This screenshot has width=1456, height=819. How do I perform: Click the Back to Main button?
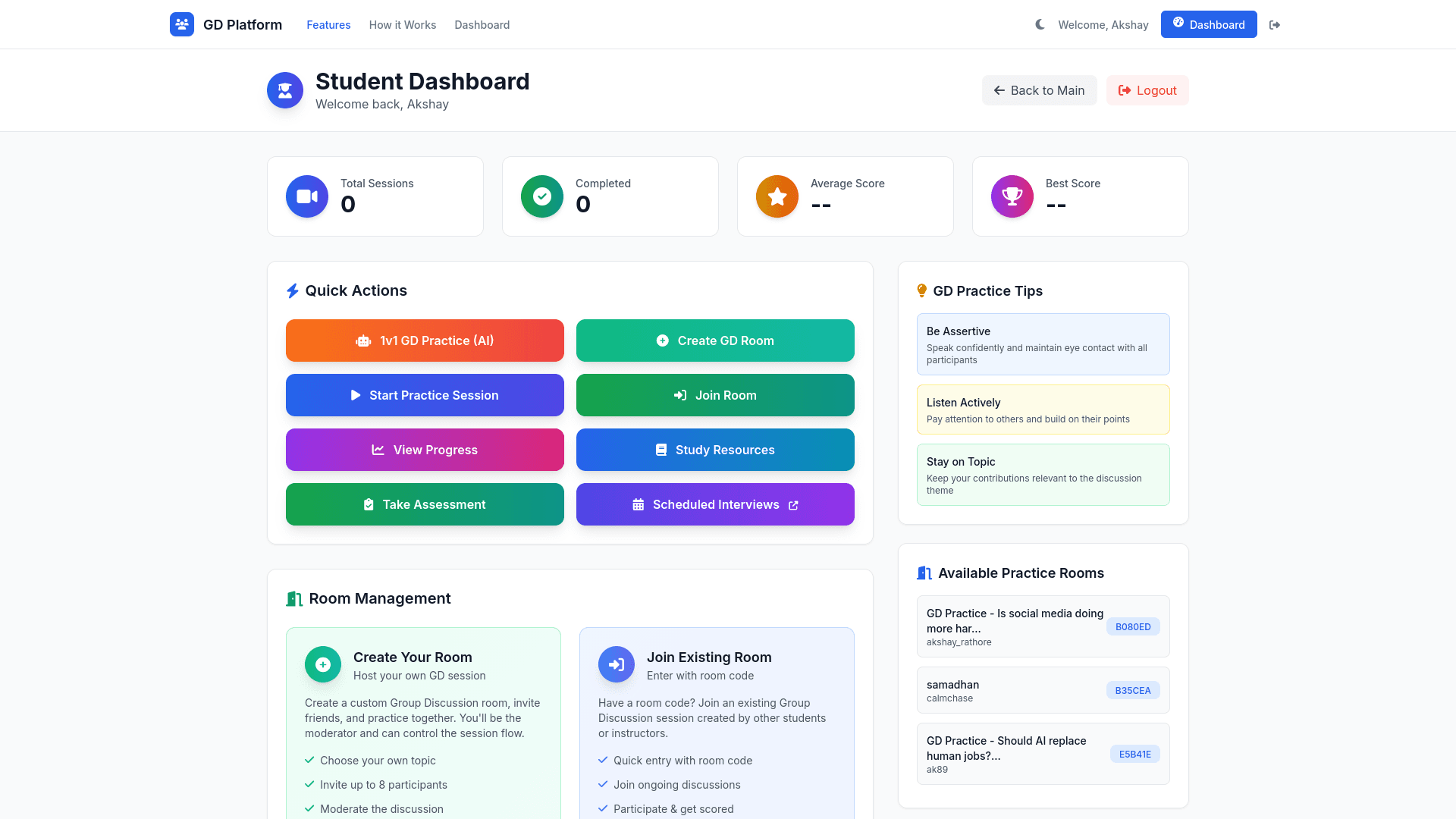point(1039,90)
